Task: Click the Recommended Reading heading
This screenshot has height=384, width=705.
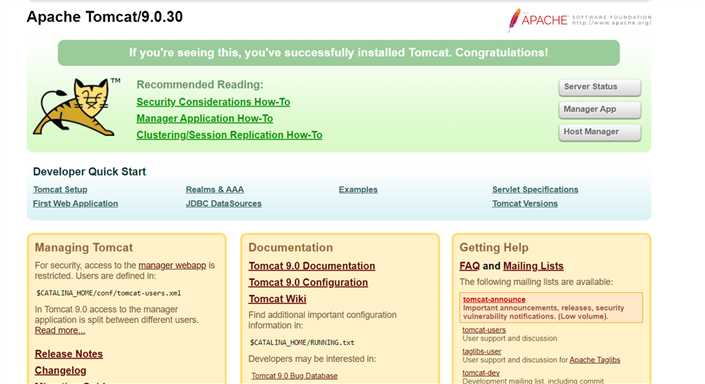Action: [x=200, y=85]
